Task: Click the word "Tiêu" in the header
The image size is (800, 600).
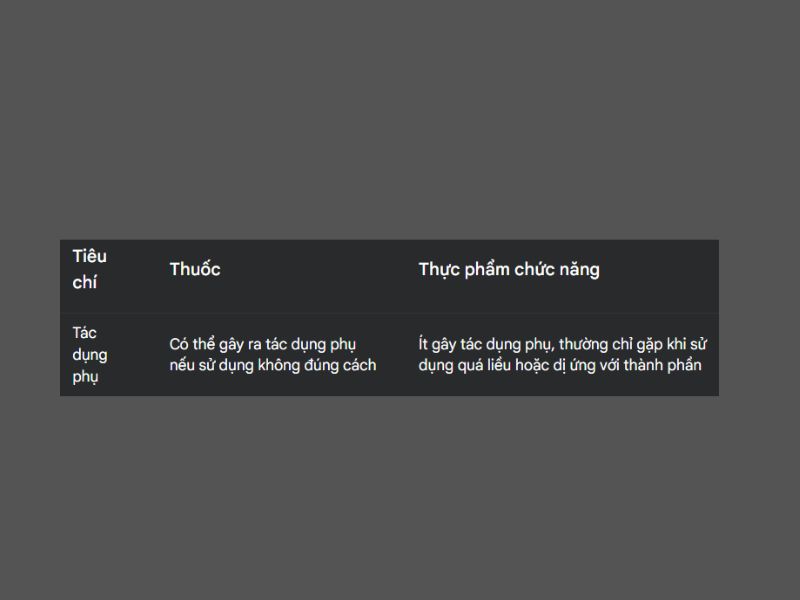Action: [x=89, y=256]
